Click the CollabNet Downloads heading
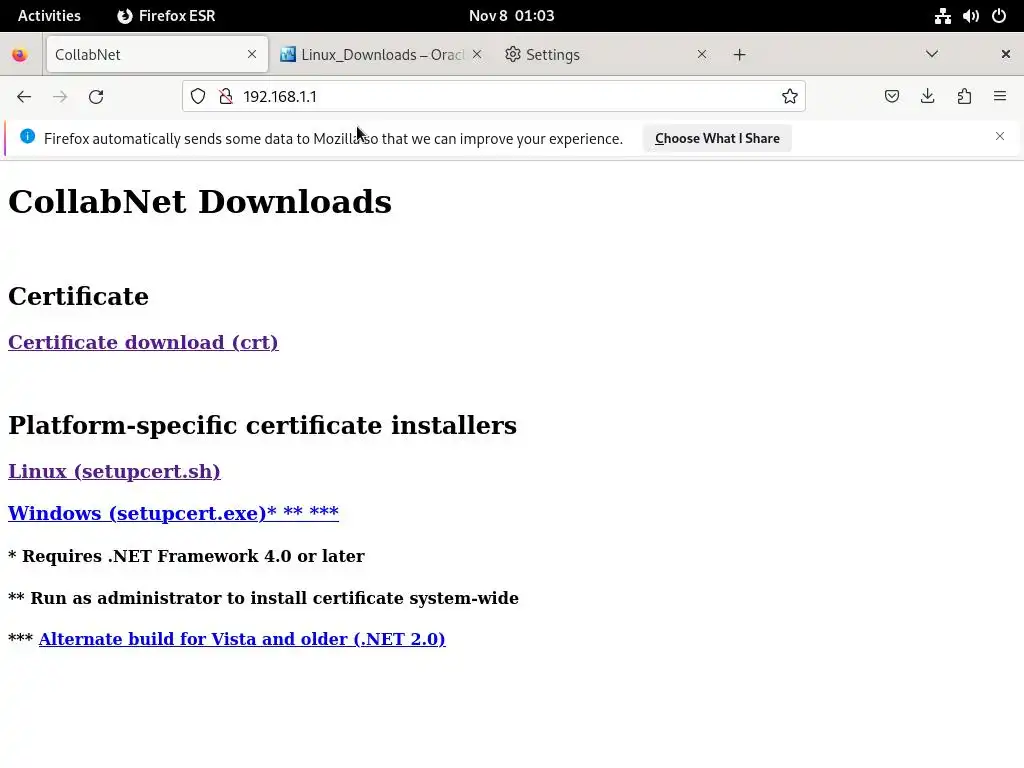The image size is (1024, 768). click(x=200, y=201)
